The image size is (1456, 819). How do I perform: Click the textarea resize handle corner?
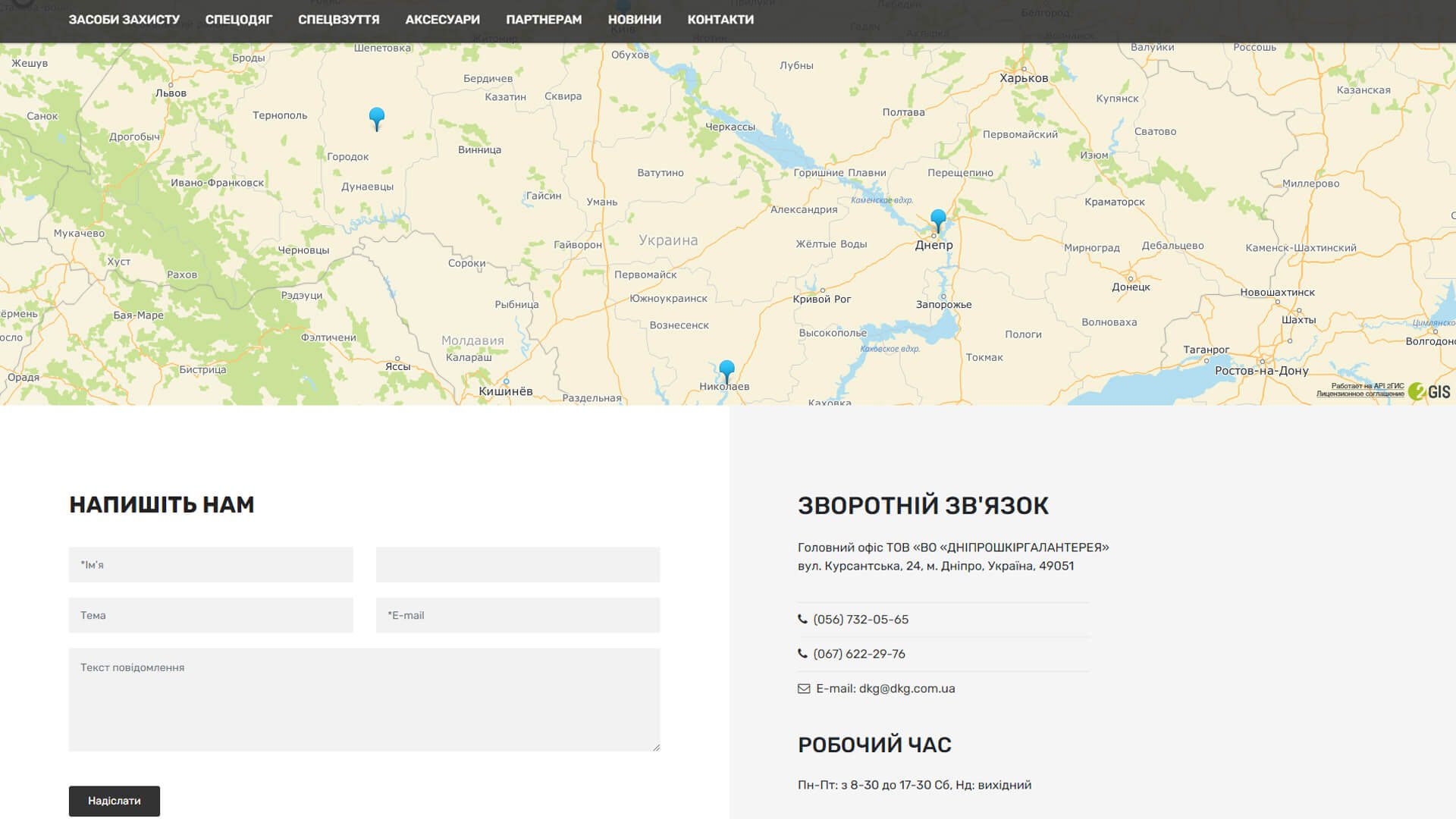(x=656, y=747)
